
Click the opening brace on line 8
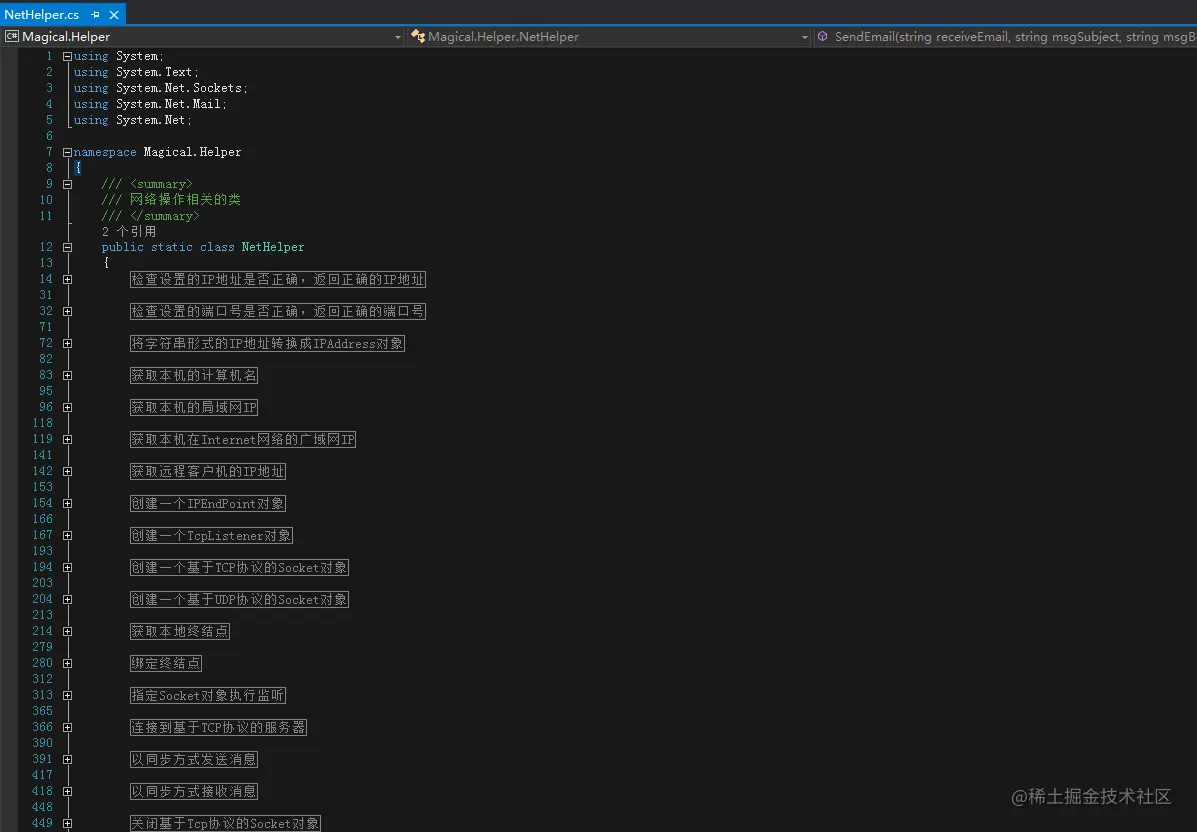78,168
